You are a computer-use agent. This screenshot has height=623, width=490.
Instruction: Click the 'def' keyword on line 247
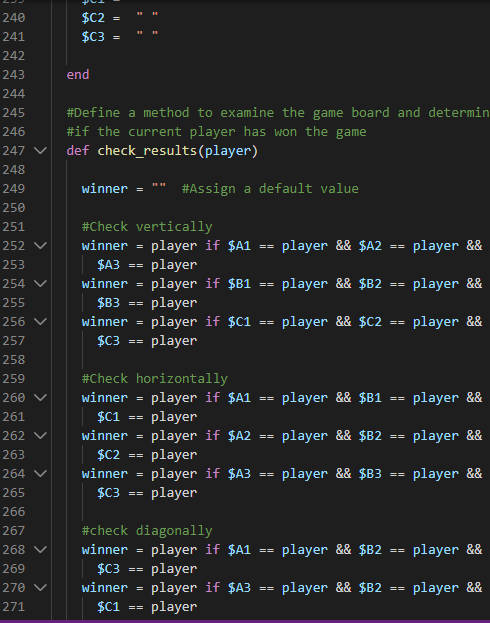tap(78, 151)
